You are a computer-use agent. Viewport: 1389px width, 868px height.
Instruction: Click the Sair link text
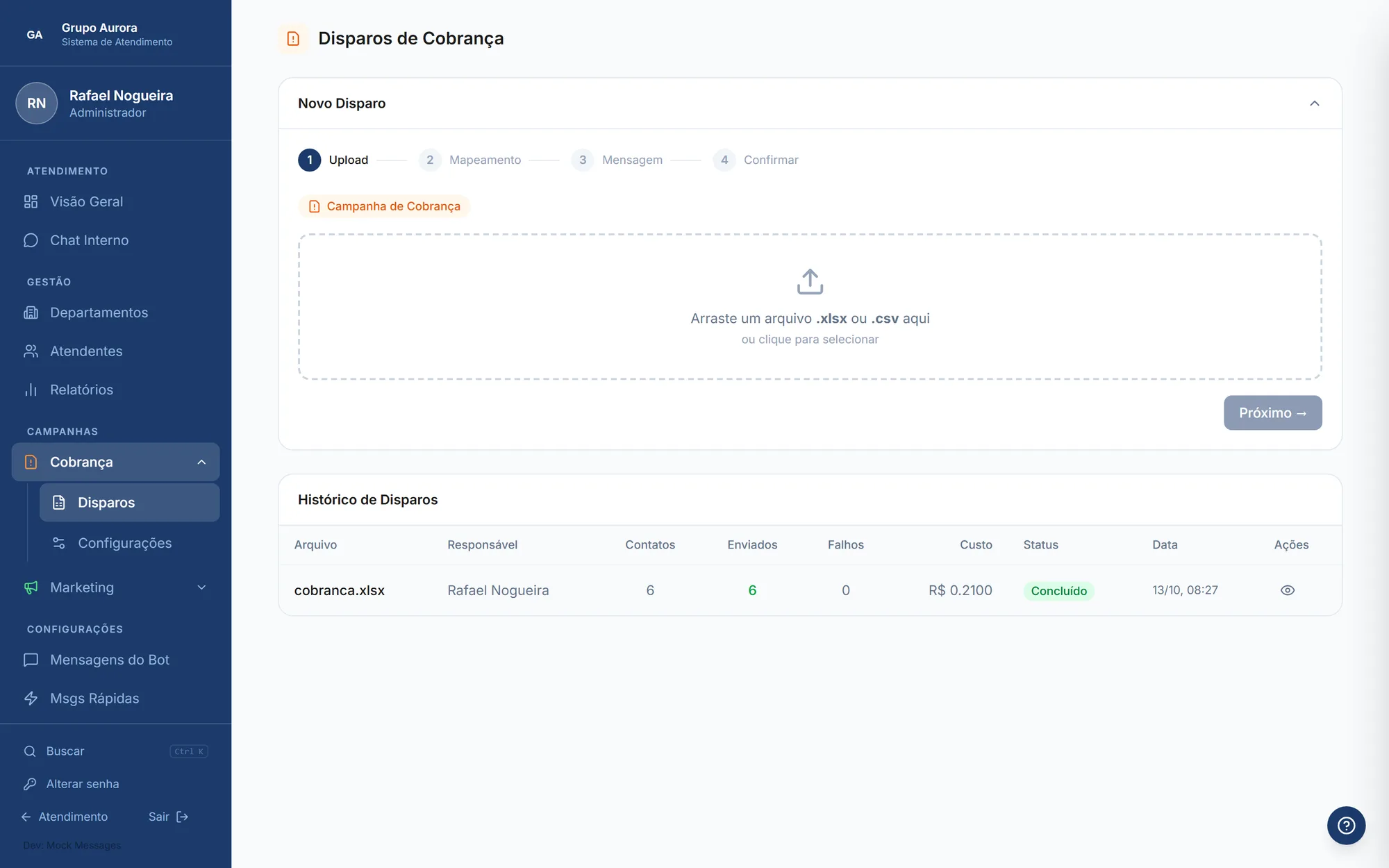click(159, 817)
